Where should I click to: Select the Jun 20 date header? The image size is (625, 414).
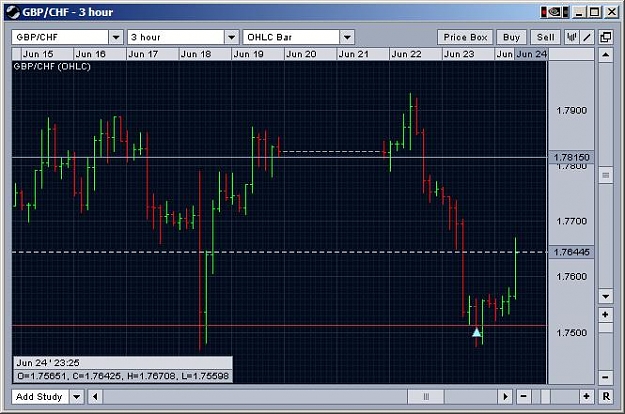point(310,54)
